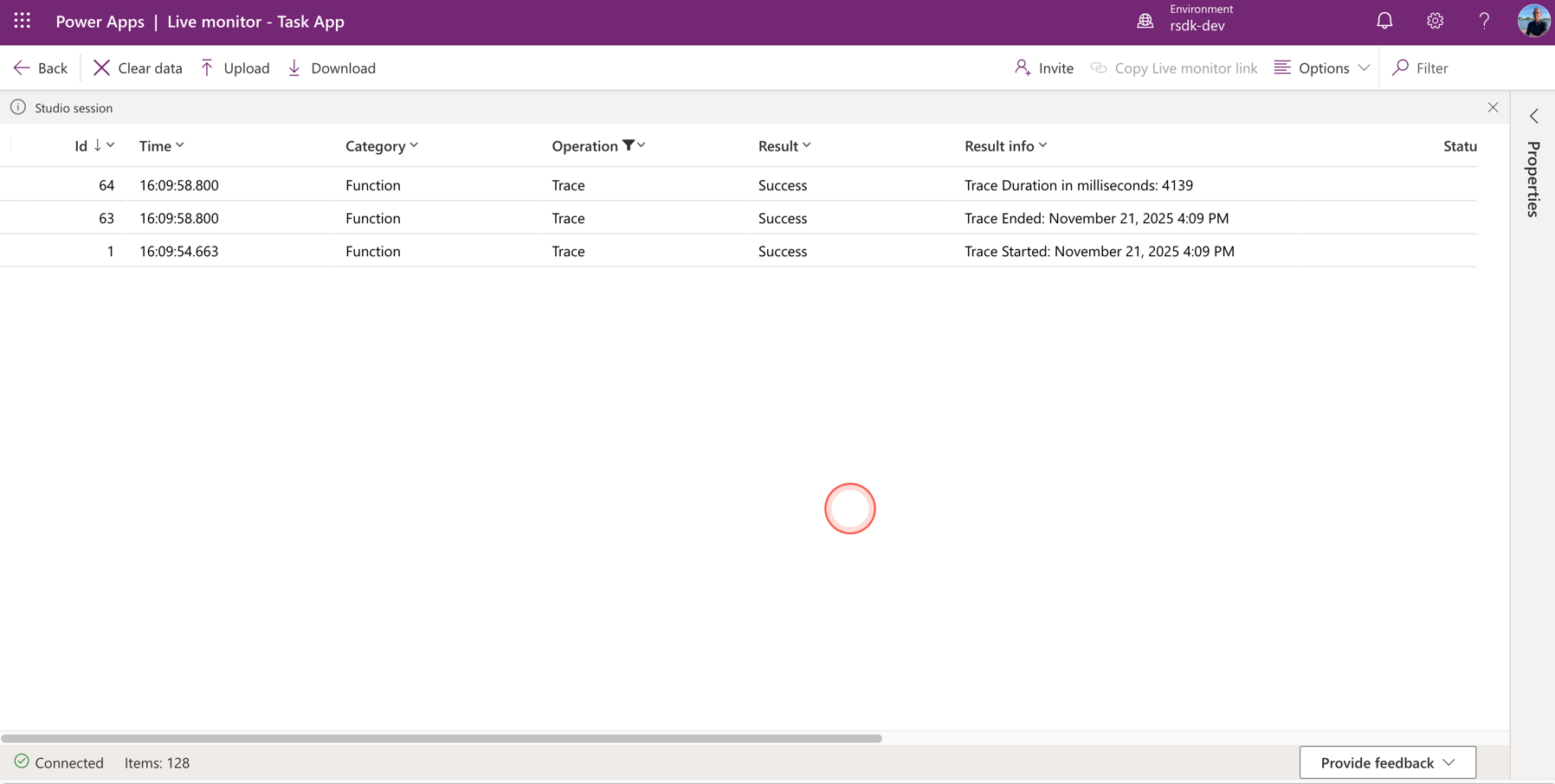
Task: Click the Studio session info icon
Action: (18, 107)
